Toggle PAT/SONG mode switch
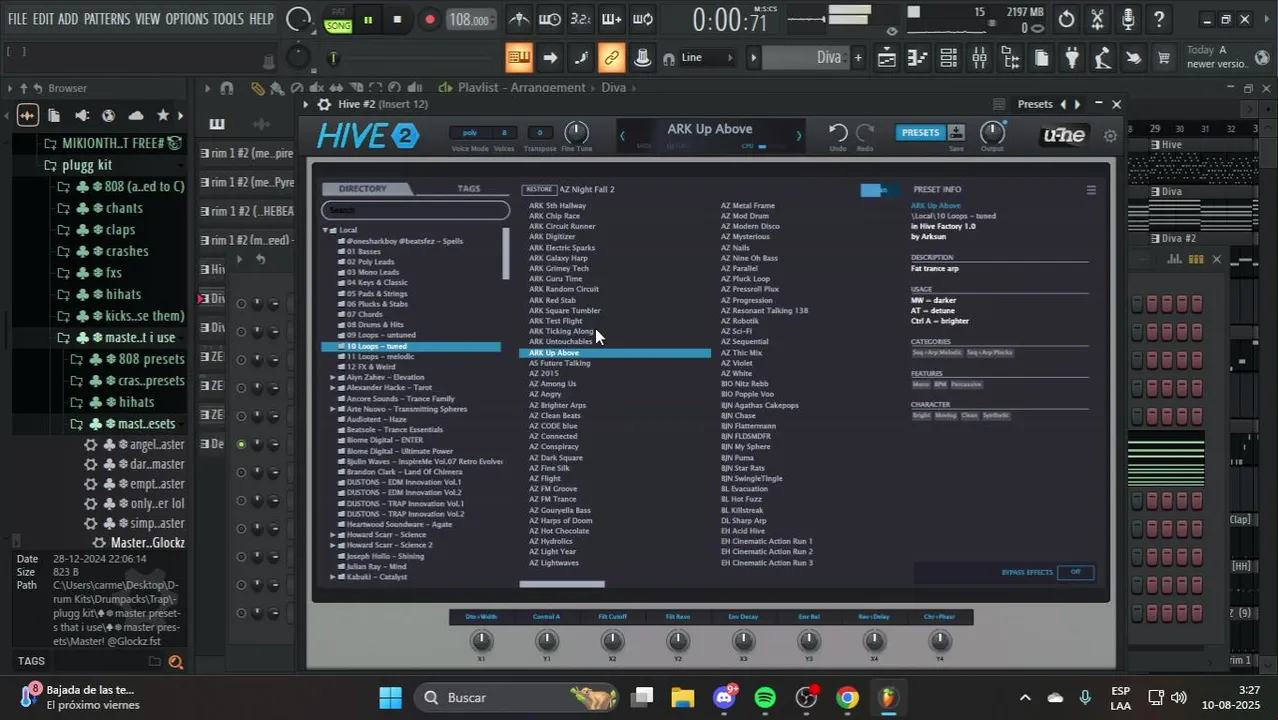 tap(338, 20)
